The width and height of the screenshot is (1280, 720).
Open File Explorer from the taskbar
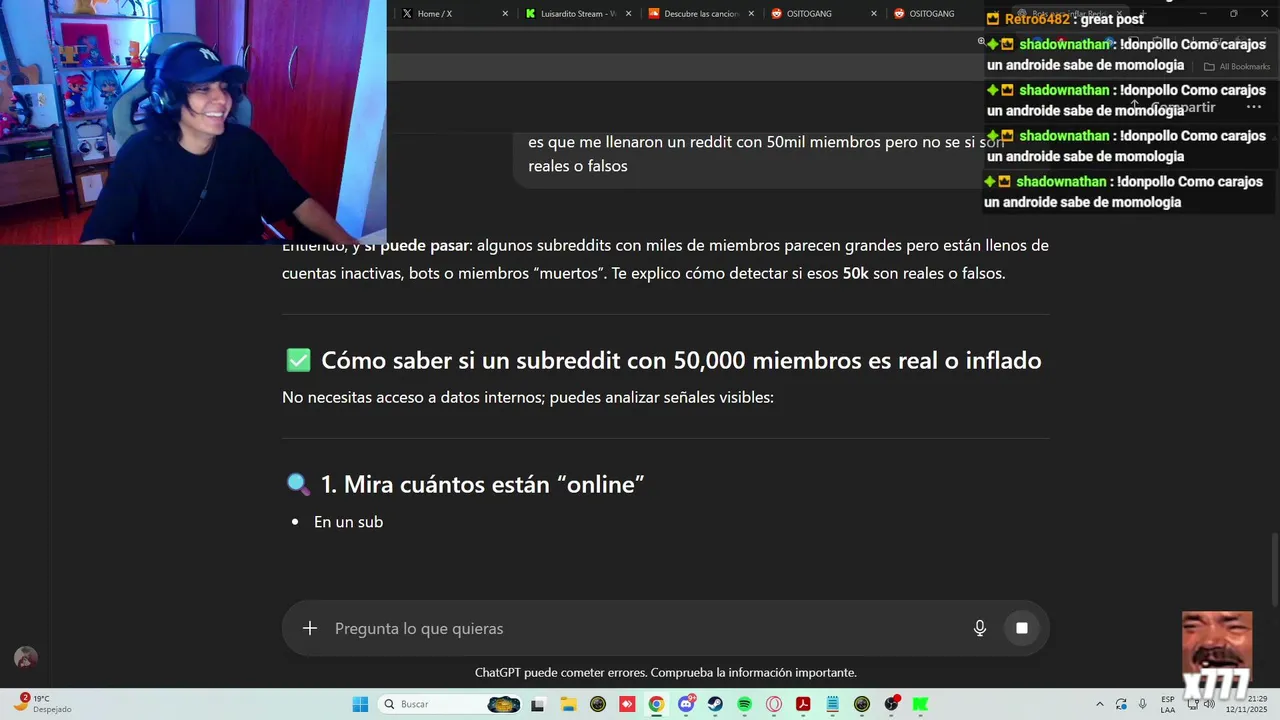(x=568, y=704)
